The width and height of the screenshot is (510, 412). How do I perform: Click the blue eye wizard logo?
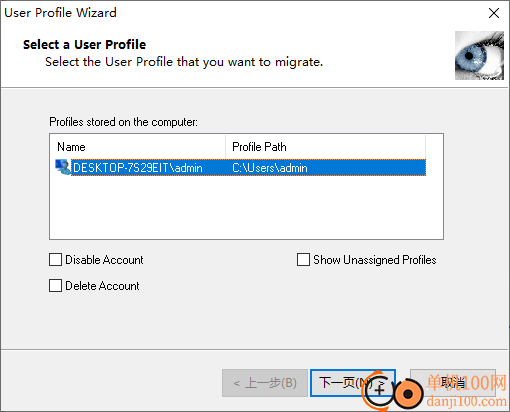[x=479, y=55]
